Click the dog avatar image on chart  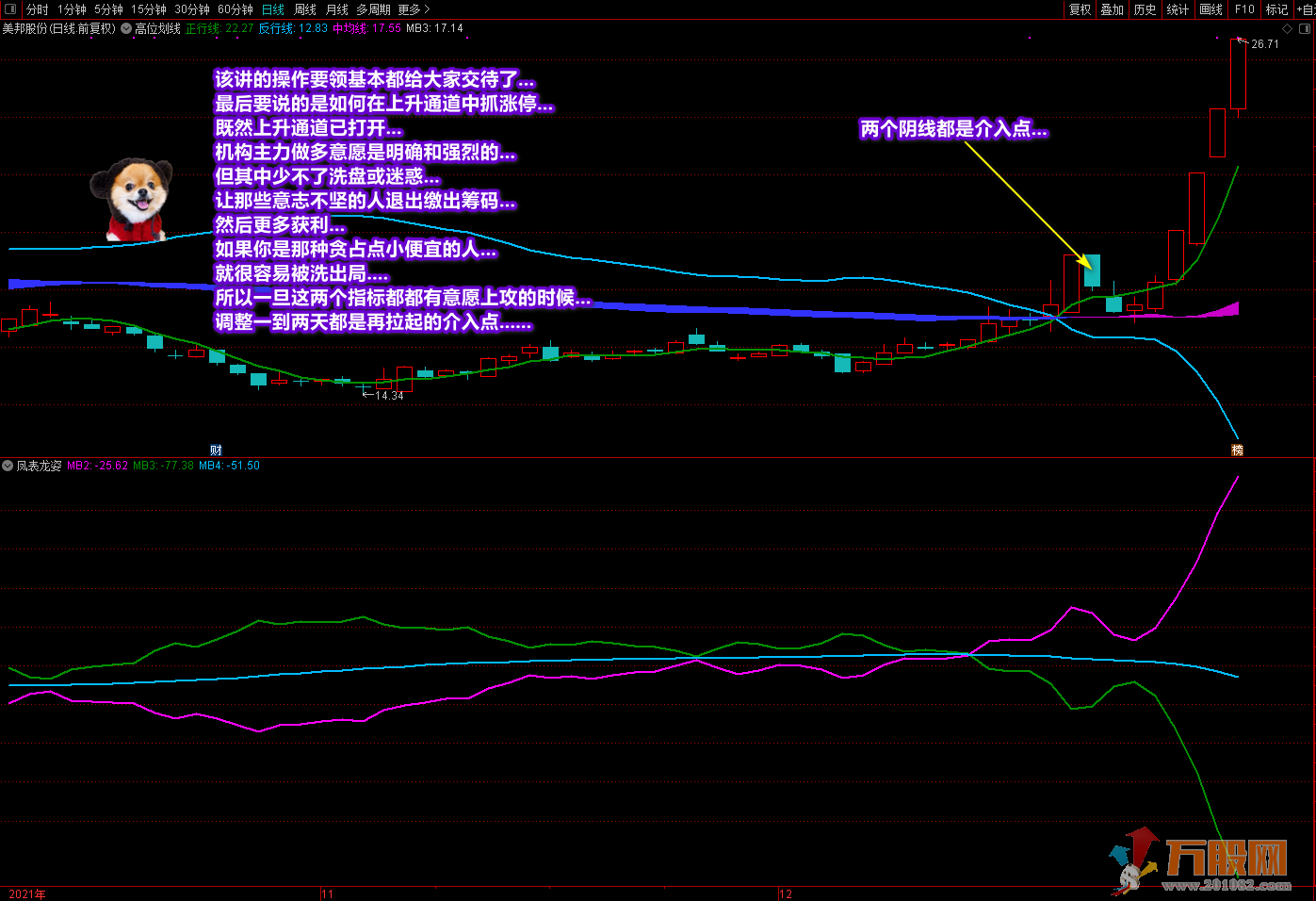click(133, 200)
